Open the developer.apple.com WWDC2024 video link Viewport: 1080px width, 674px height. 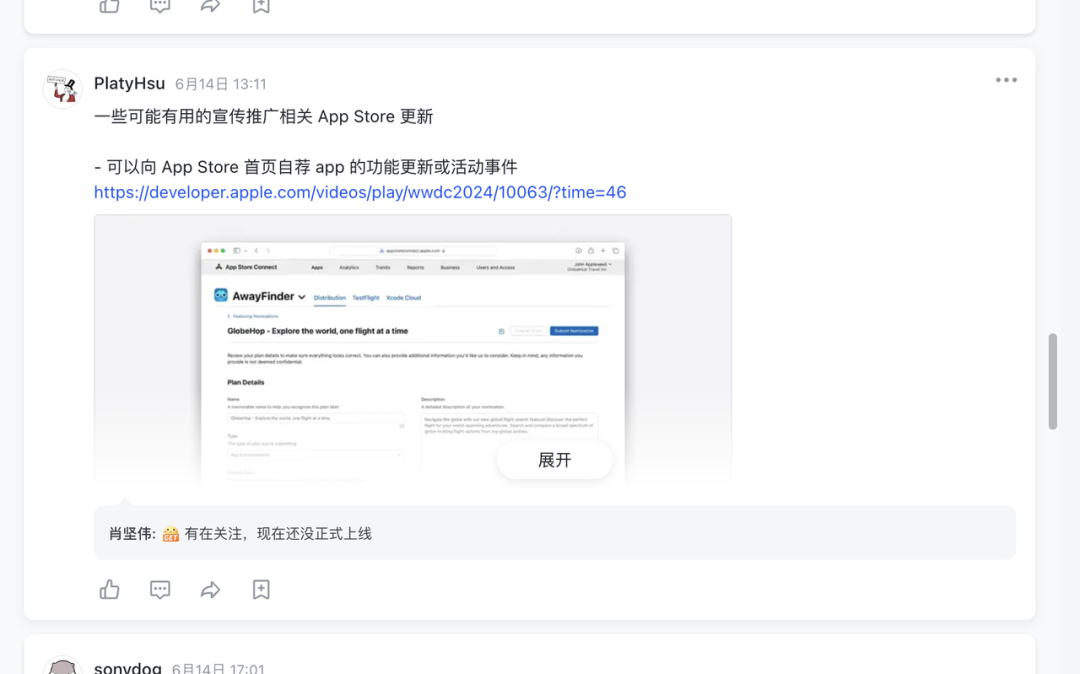(x=360, y=192)
